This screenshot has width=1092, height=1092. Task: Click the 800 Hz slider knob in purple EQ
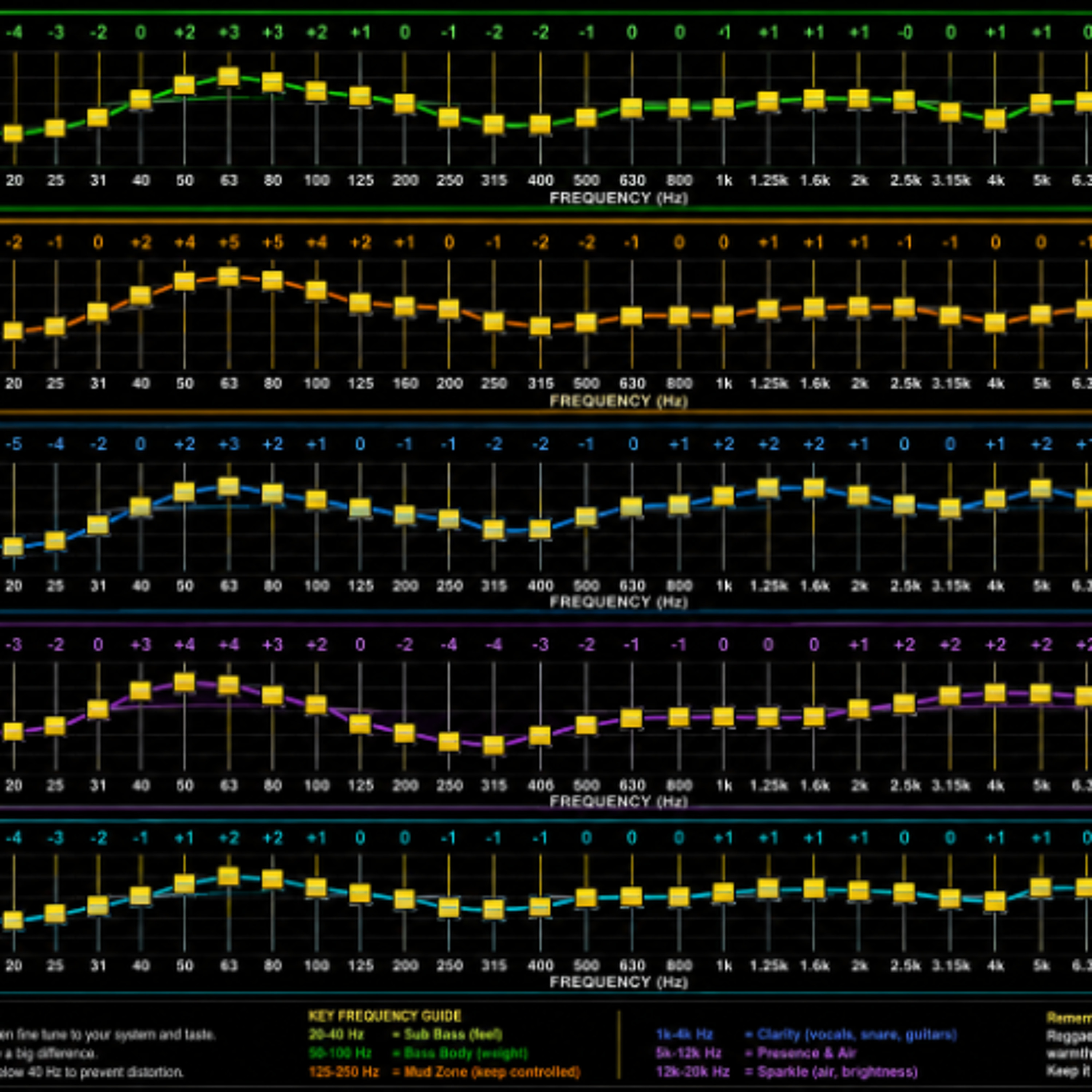679,717
